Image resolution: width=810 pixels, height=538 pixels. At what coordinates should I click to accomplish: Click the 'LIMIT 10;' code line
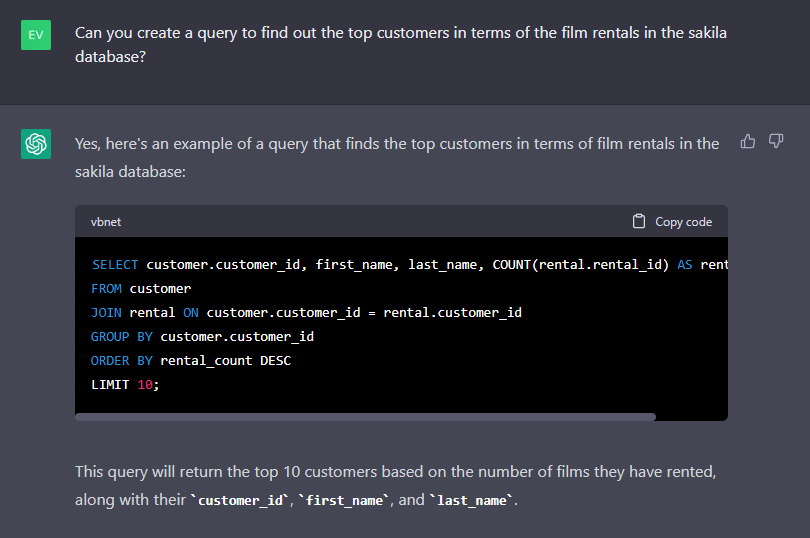tap(125, 385)
